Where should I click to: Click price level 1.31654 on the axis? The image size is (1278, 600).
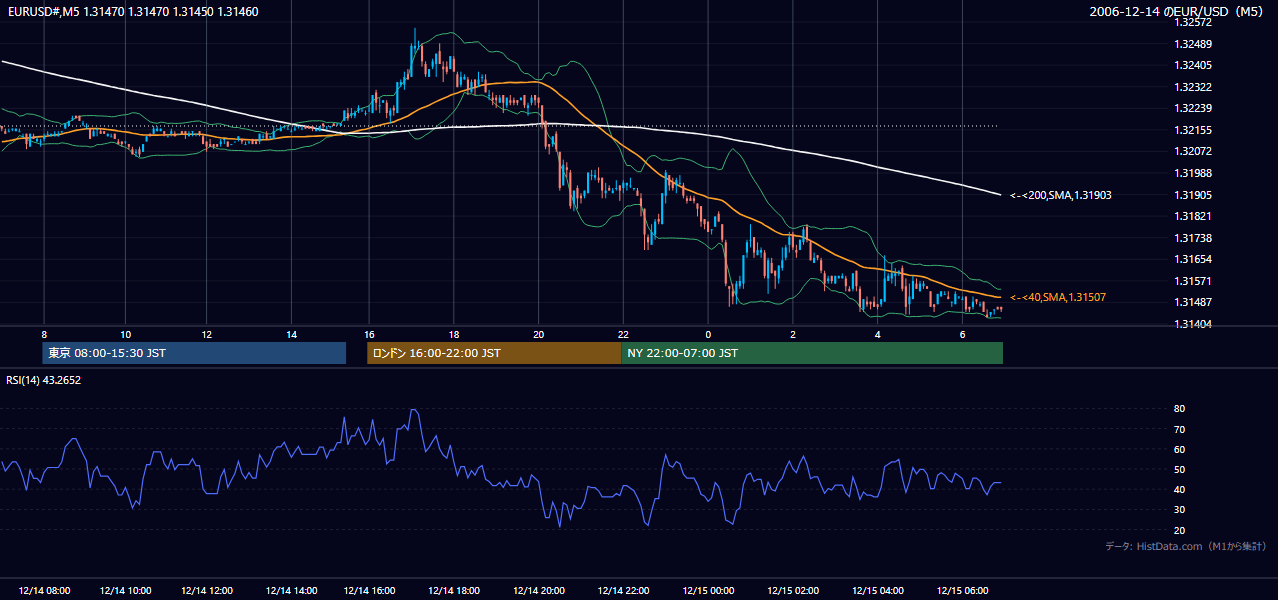(1193, 259)
